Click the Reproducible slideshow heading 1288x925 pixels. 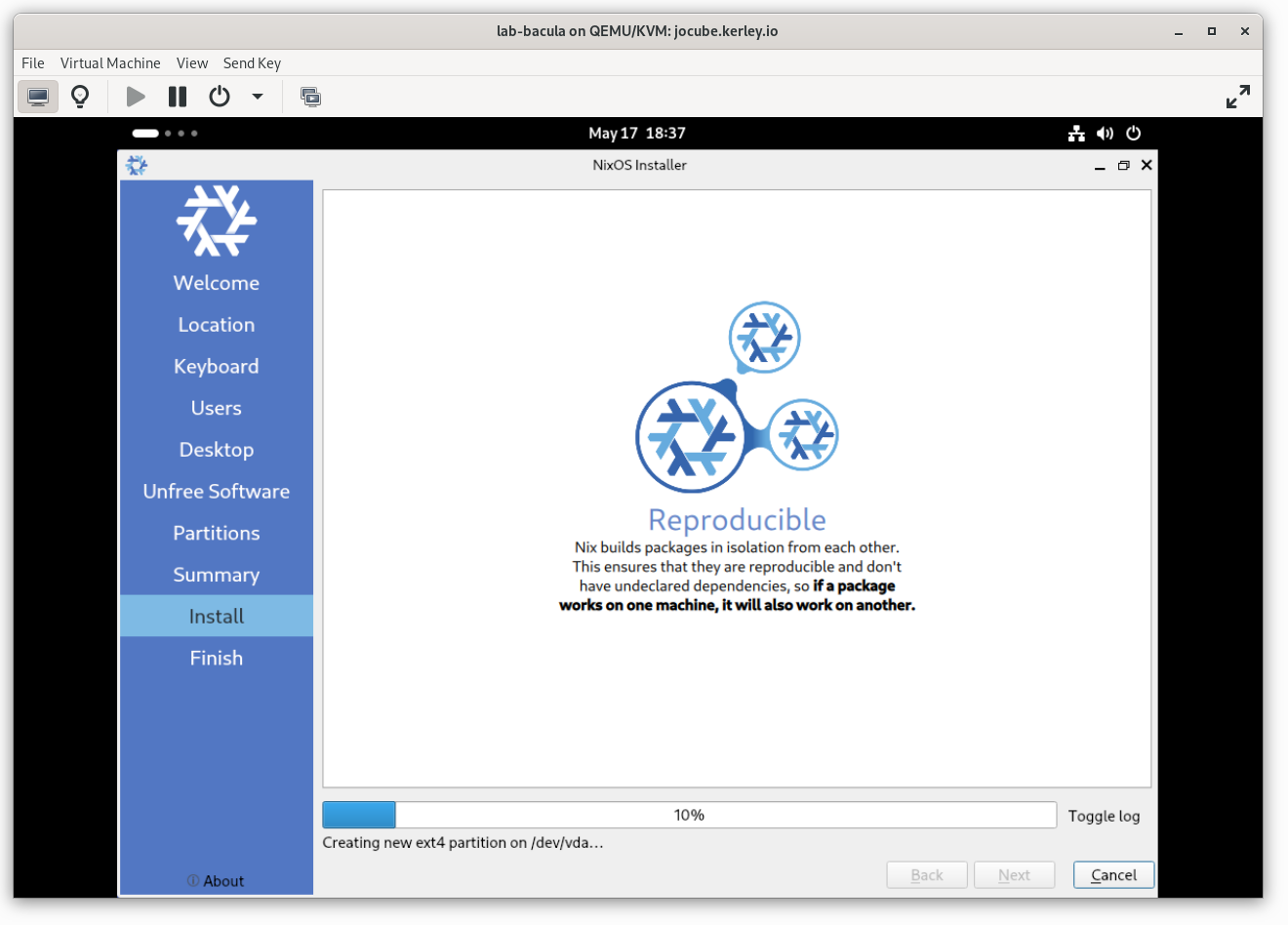[x=737, y=520]
